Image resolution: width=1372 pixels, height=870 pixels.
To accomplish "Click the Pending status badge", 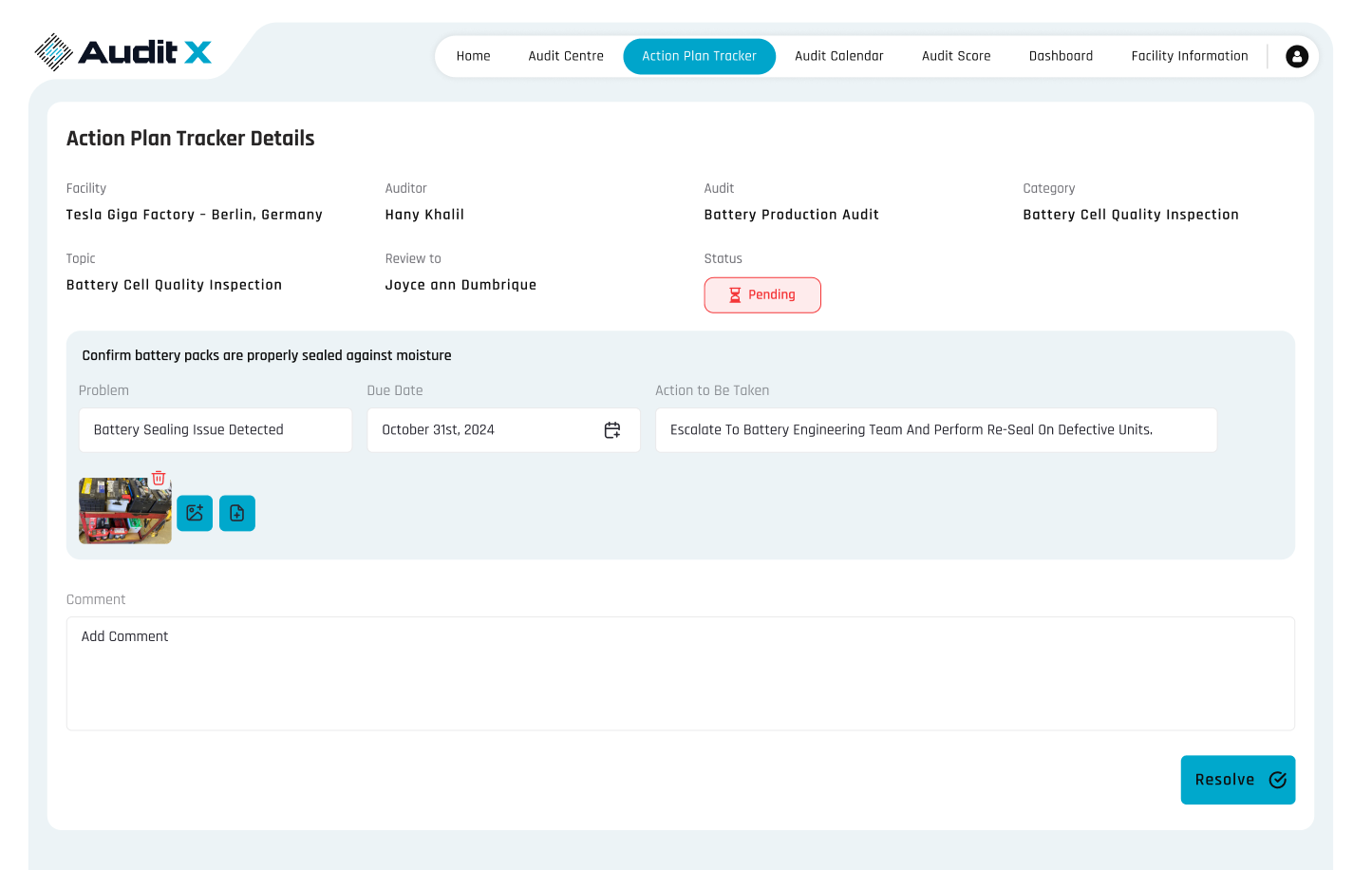I will click(x=761, y=294).
